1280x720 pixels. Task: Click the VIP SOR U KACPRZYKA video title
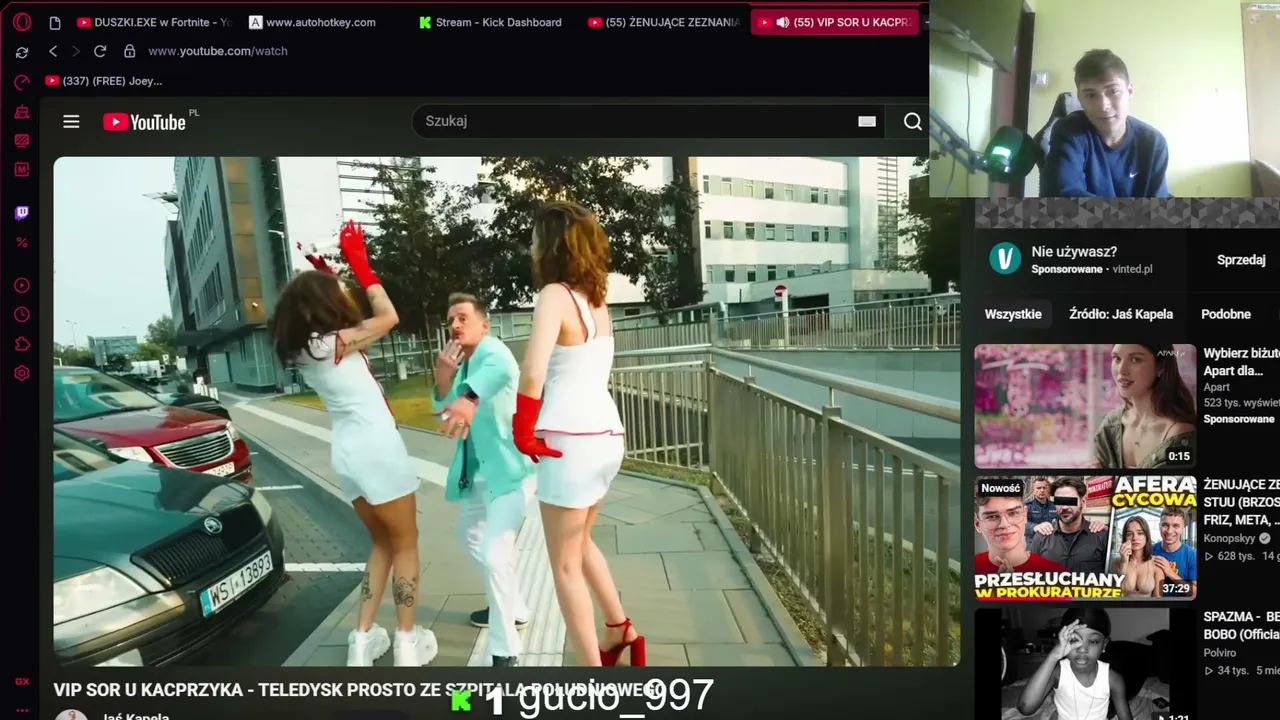pos(358,690)
